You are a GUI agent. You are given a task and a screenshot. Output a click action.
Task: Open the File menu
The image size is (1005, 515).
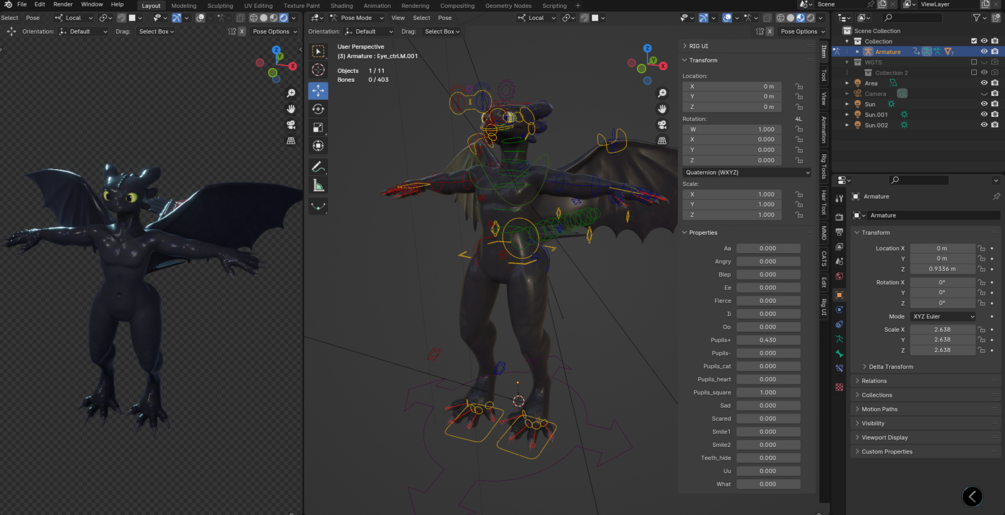pos(22,4)
